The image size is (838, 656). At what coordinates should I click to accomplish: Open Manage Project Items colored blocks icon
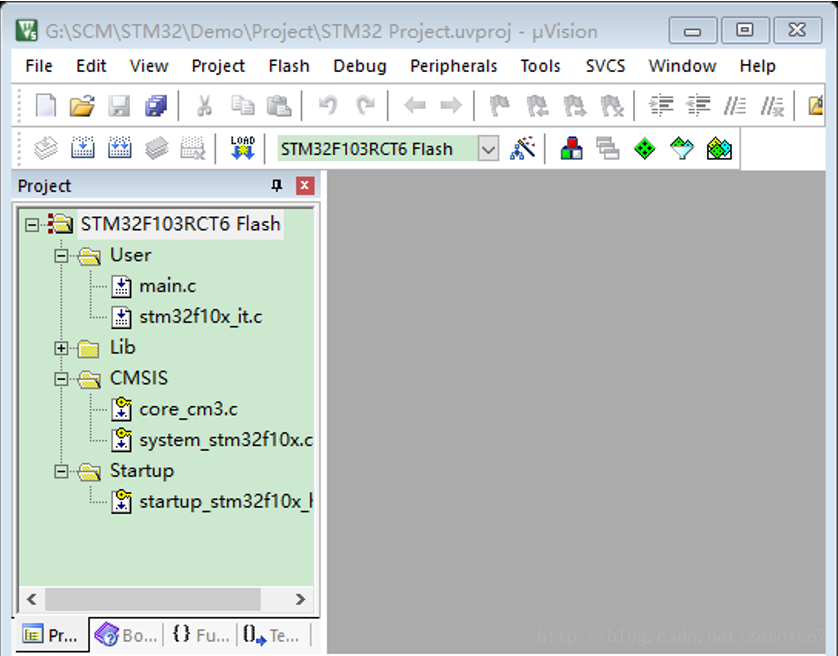click(x=571, y=148)
